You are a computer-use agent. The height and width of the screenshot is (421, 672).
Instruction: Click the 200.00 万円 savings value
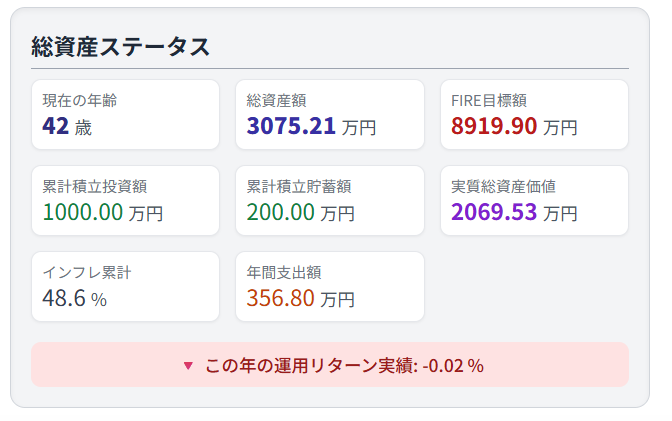(x=301, y=213)
